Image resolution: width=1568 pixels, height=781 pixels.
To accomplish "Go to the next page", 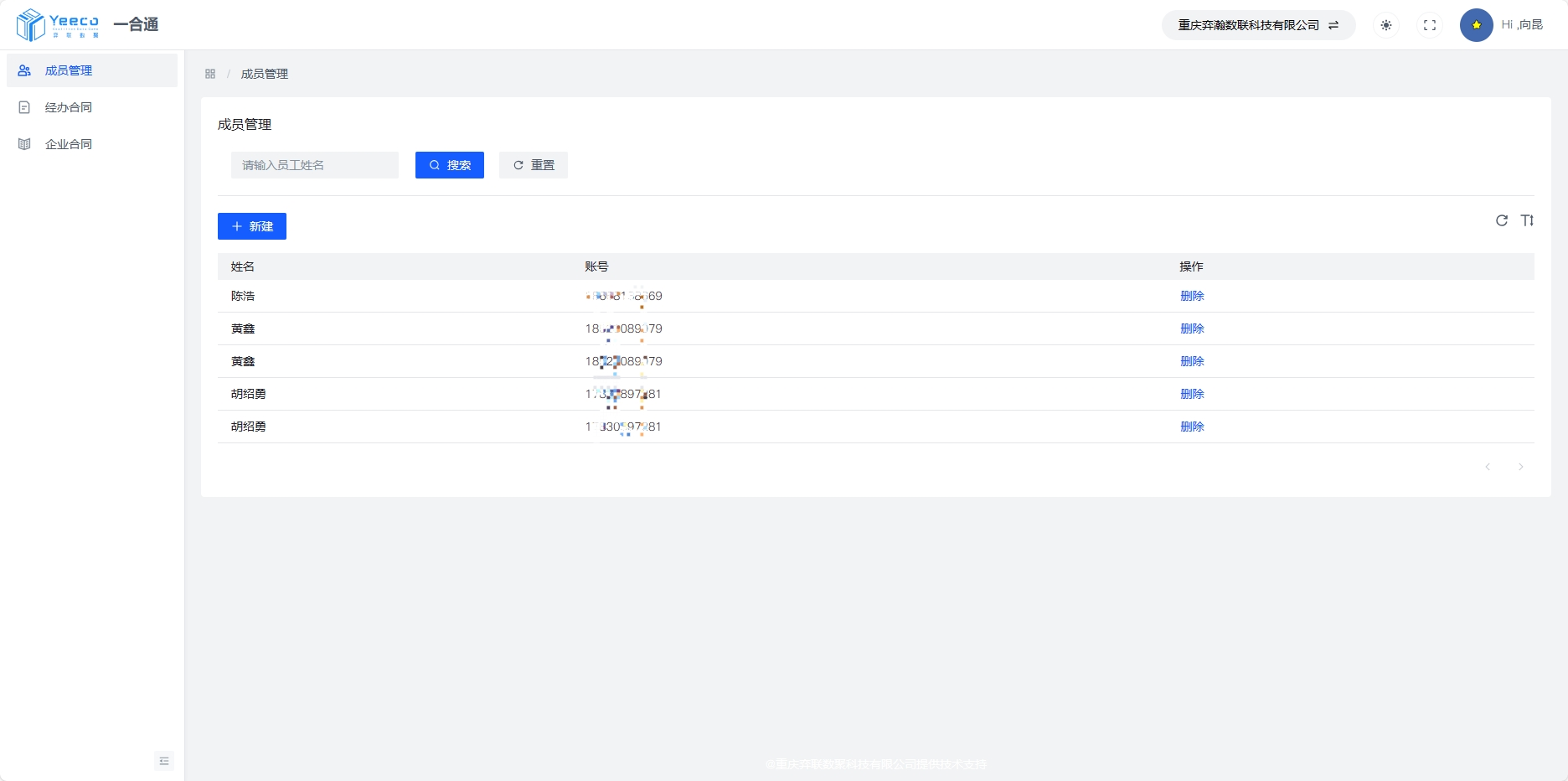I will (x=1521, y=467).
